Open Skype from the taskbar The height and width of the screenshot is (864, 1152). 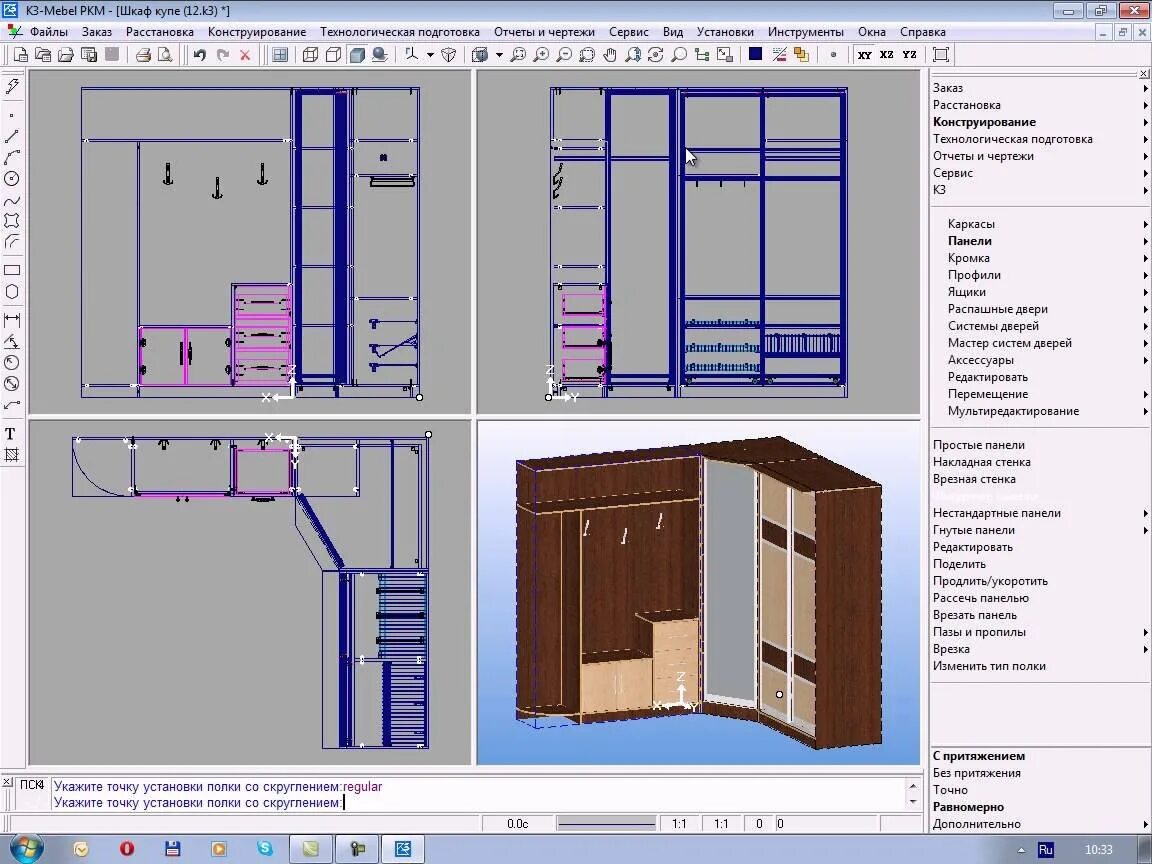[x=264, y=849]
